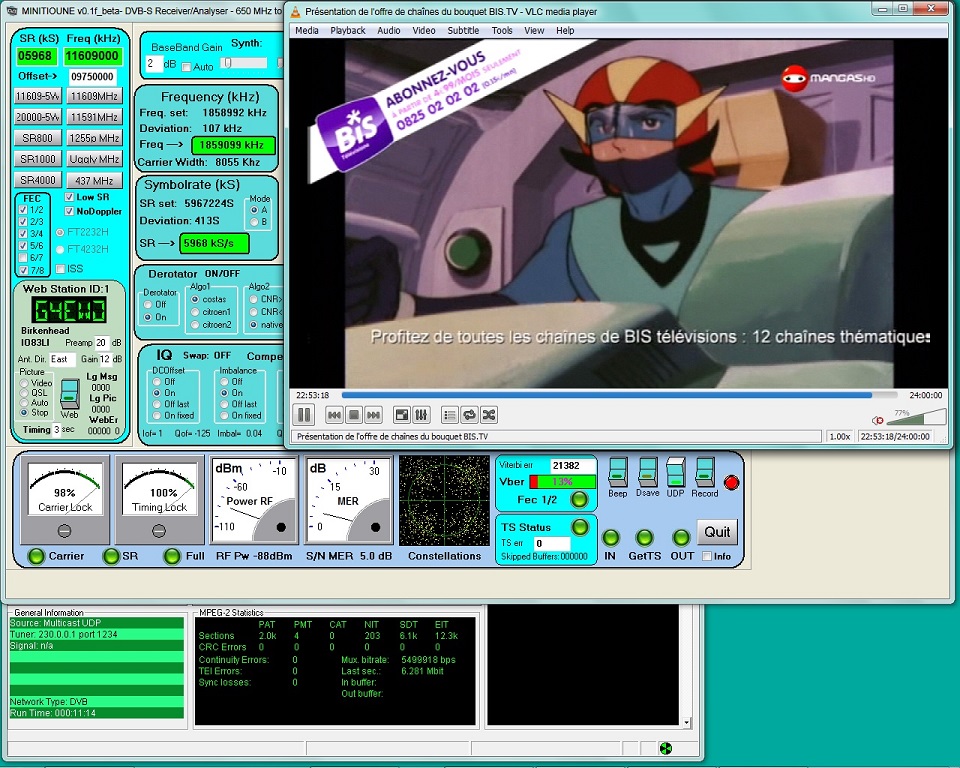Screen dimensions: 960x768
Task: Toggle the NoDoppler checkbox
Action: coord(69,211)
